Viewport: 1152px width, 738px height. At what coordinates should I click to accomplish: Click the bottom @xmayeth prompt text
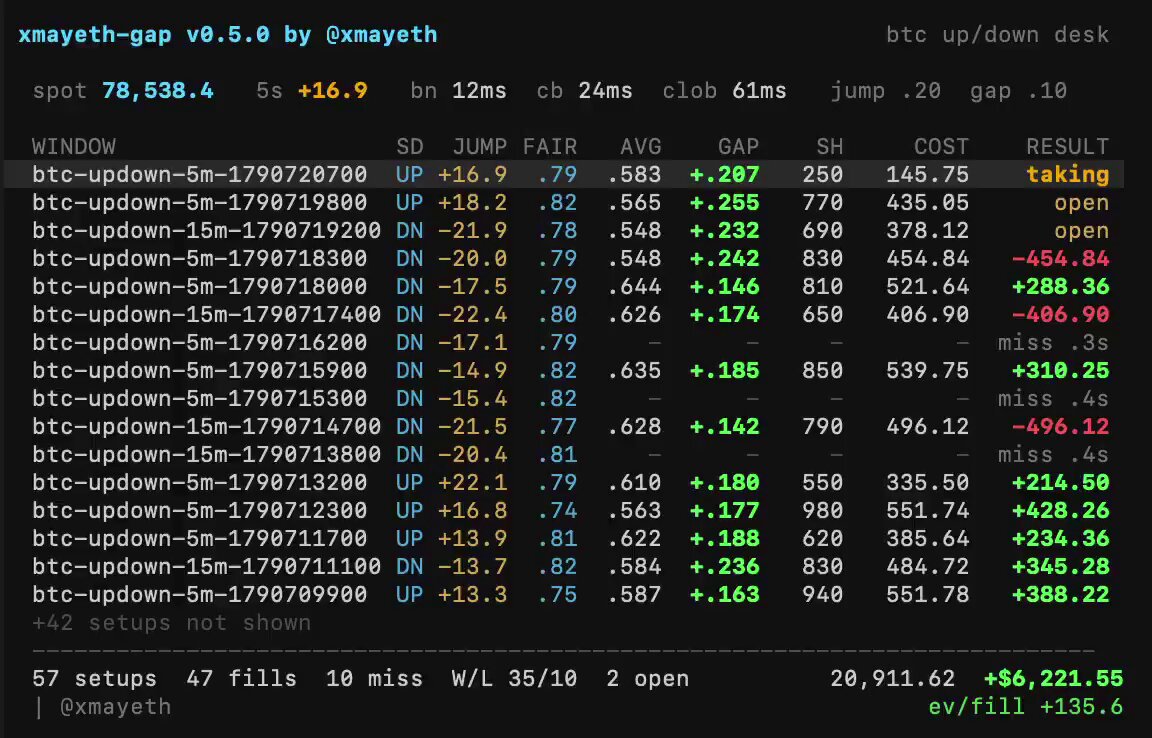(115, 706)
